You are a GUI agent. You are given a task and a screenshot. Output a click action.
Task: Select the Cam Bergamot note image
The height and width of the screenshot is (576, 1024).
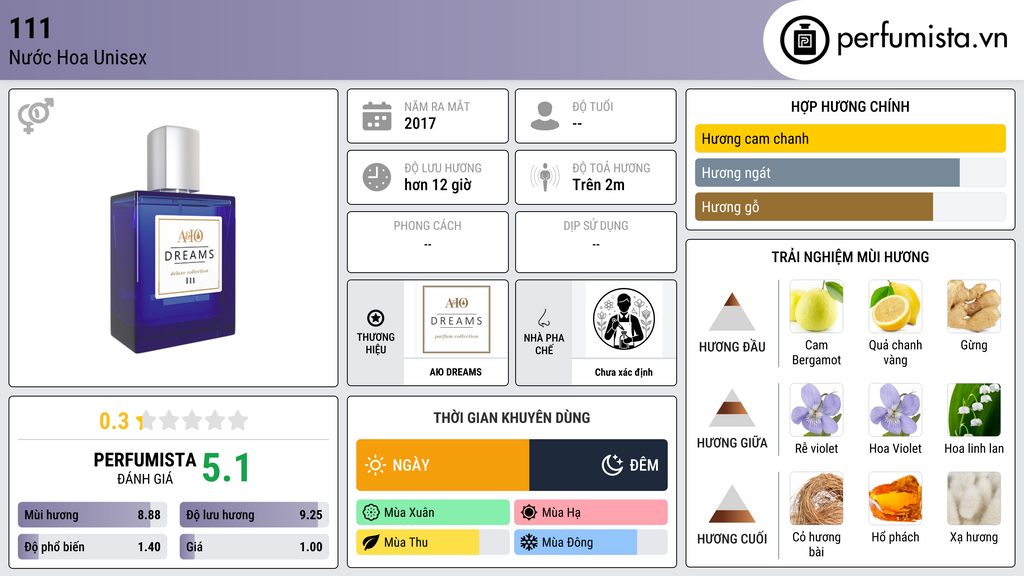pos(816,306)
